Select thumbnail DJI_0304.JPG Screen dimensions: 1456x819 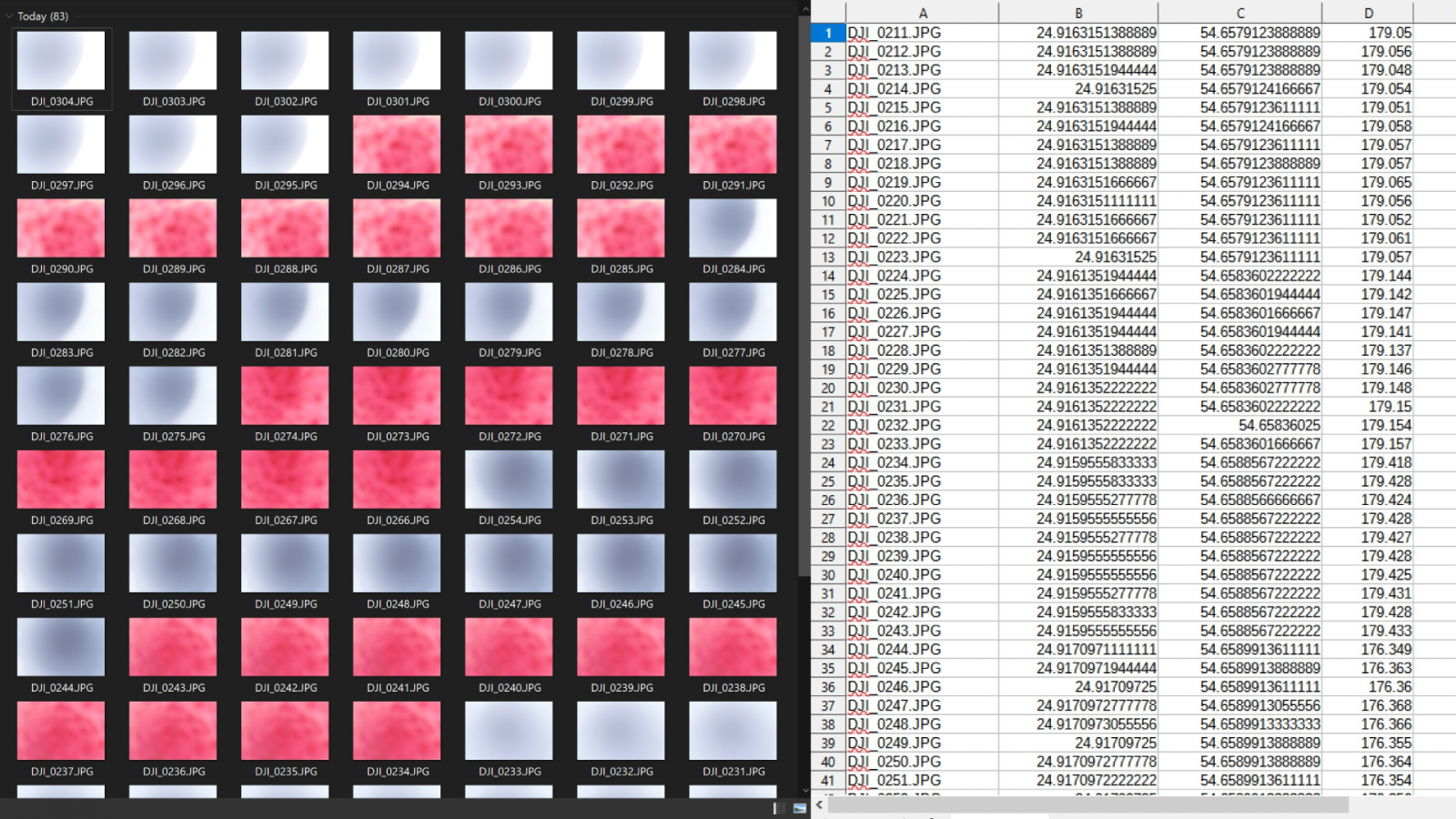click(x=61, y=61)
